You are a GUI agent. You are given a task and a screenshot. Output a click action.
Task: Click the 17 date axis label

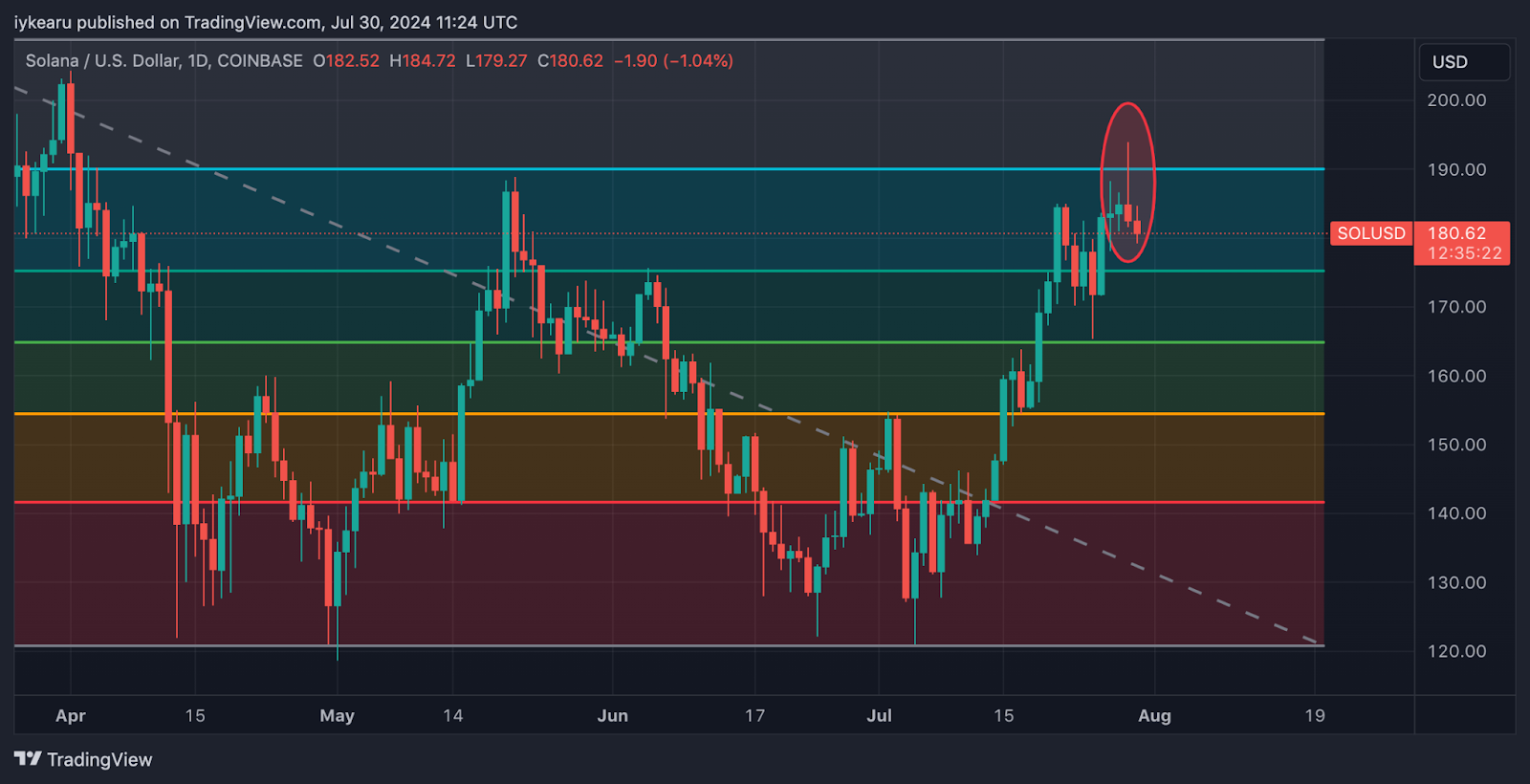click(755, 715)
